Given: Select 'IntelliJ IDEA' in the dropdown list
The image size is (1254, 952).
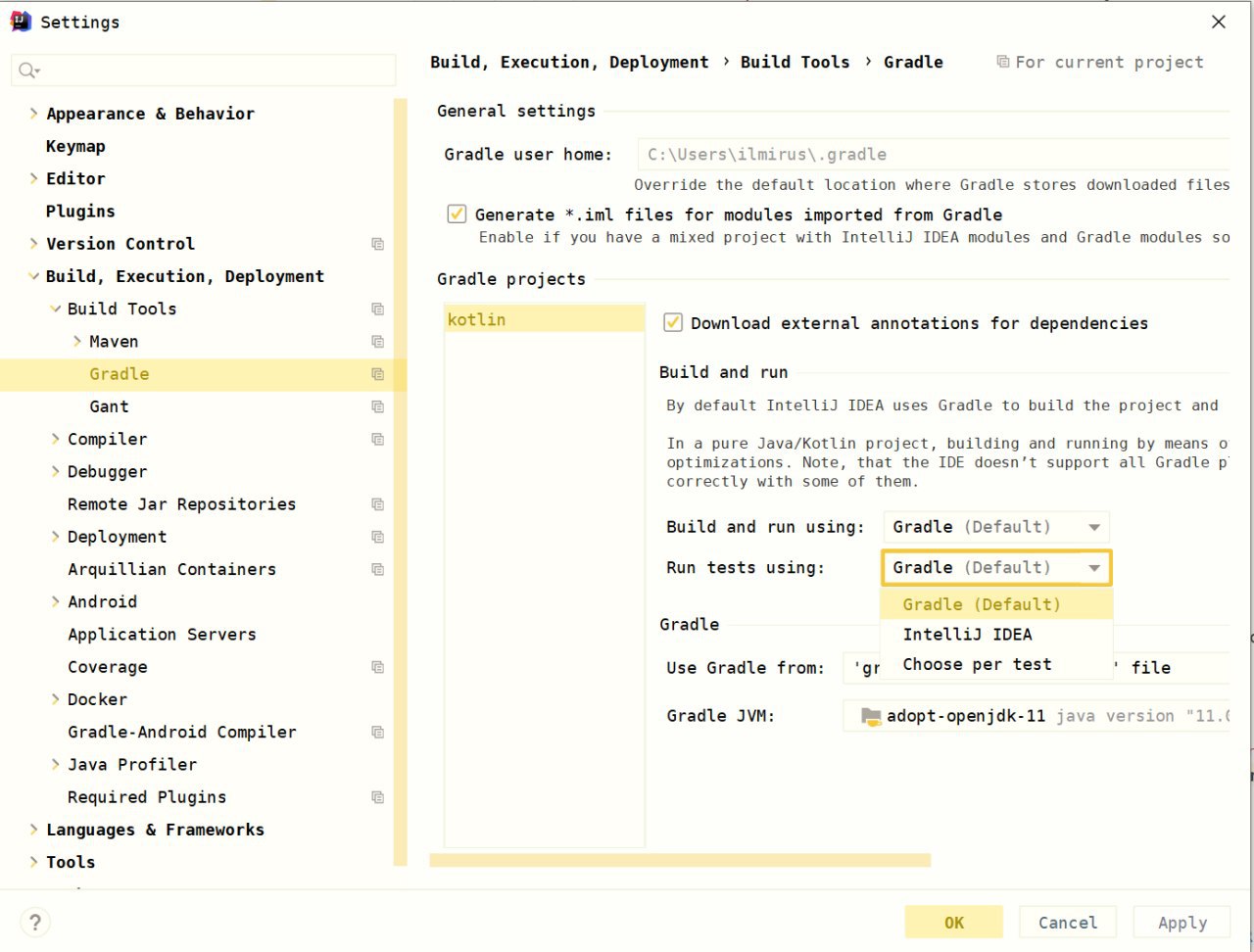Looking at the screenshot, I should coord(996,635).
